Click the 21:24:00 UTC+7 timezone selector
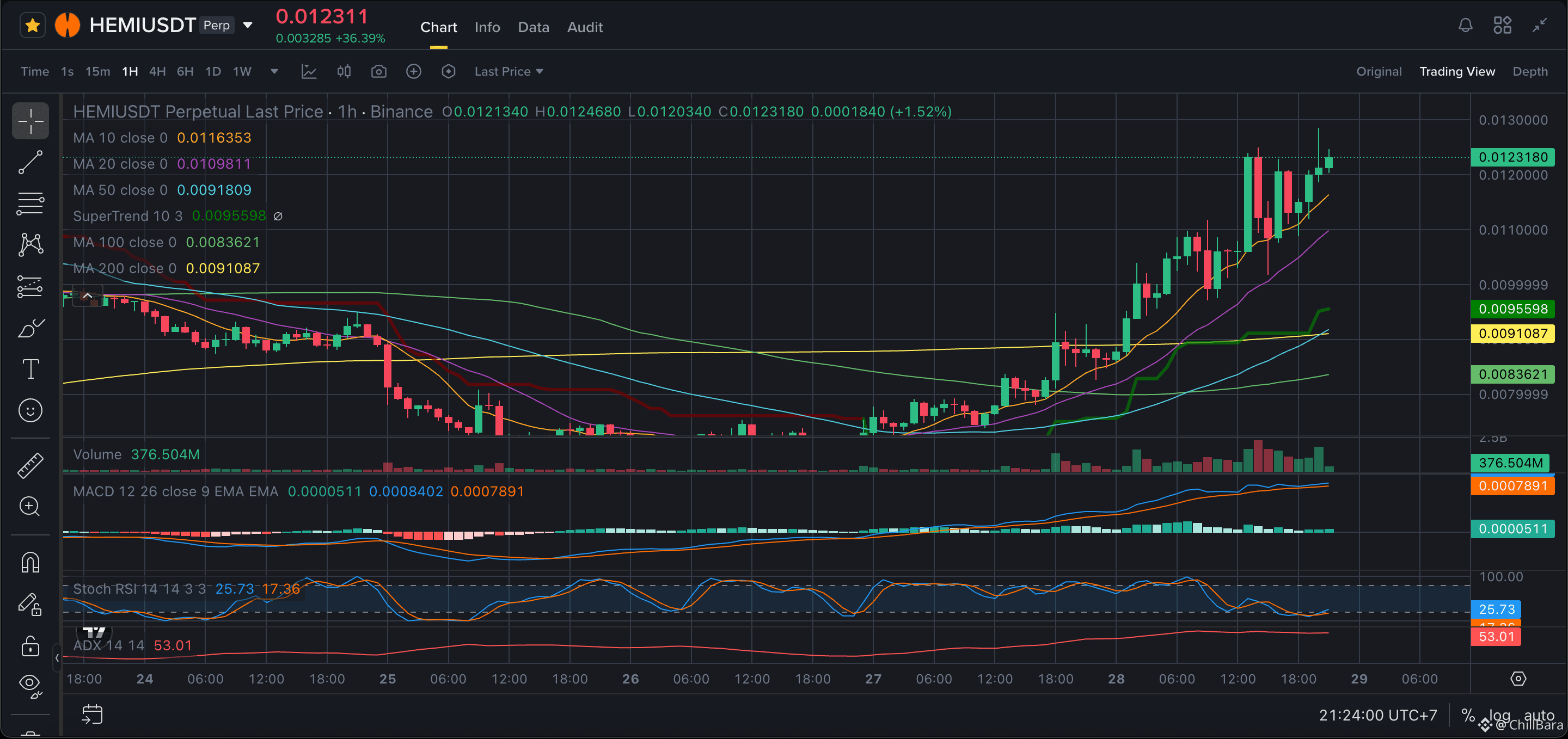 pos(1377,715)
